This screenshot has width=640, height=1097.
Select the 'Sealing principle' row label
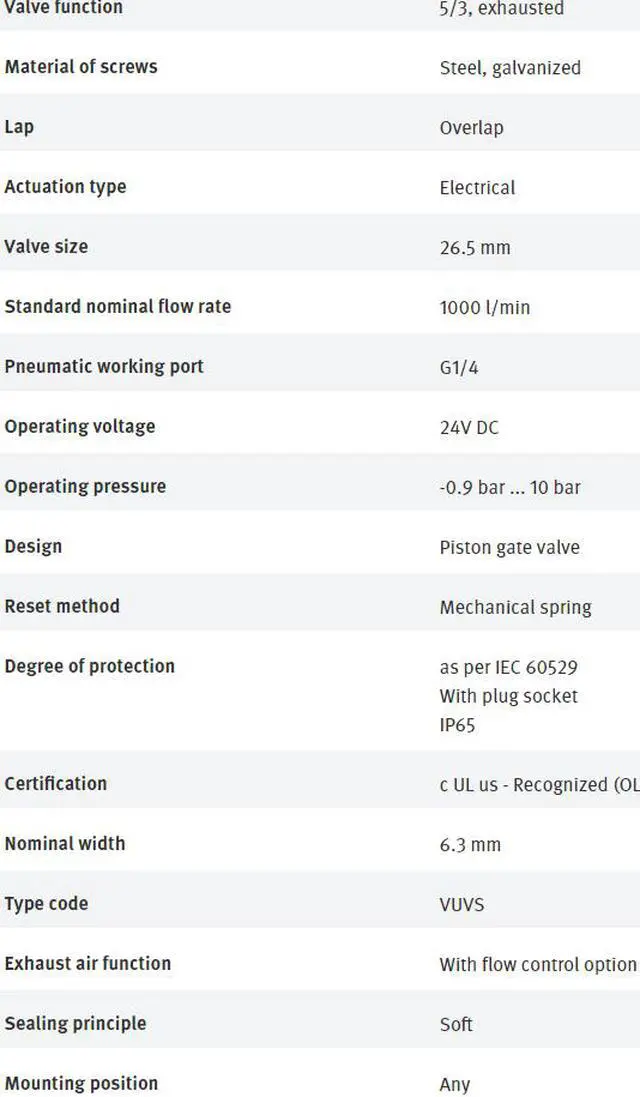tap(76, 1024)
